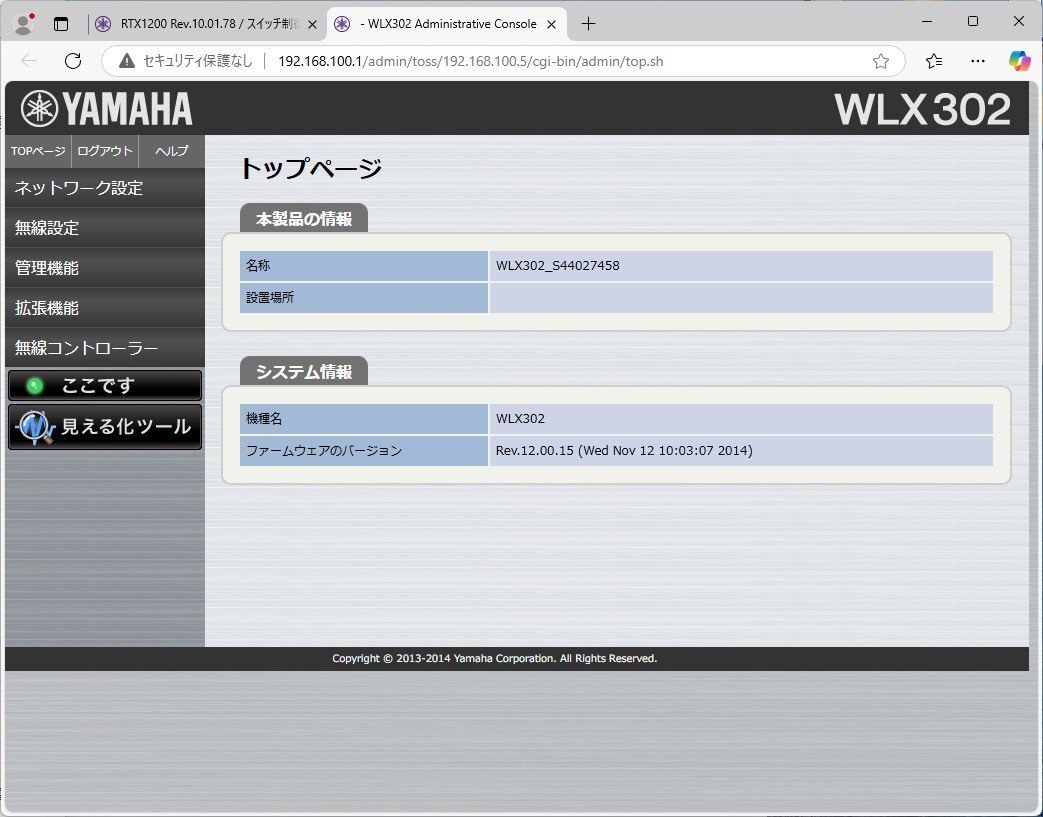Open 管理機能 menu
This screenshot has height=817, width=1043.
(x=105, y=267)
